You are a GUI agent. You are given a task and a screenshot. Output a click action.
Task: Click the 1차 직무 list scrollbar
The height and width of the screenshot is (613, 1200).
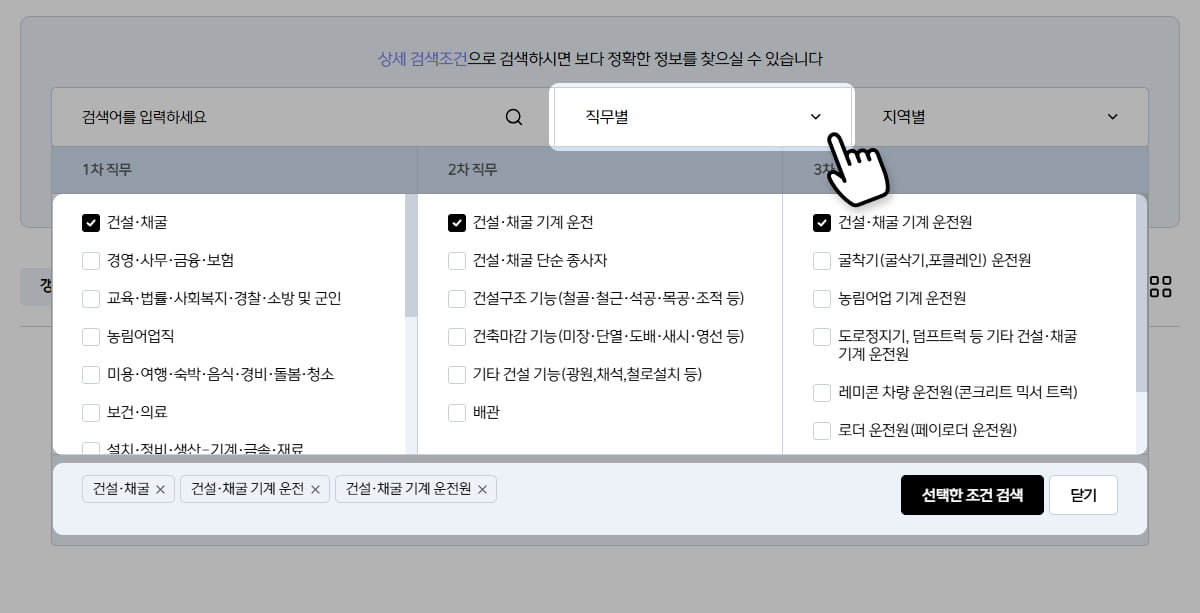click(x=410, y=260)
